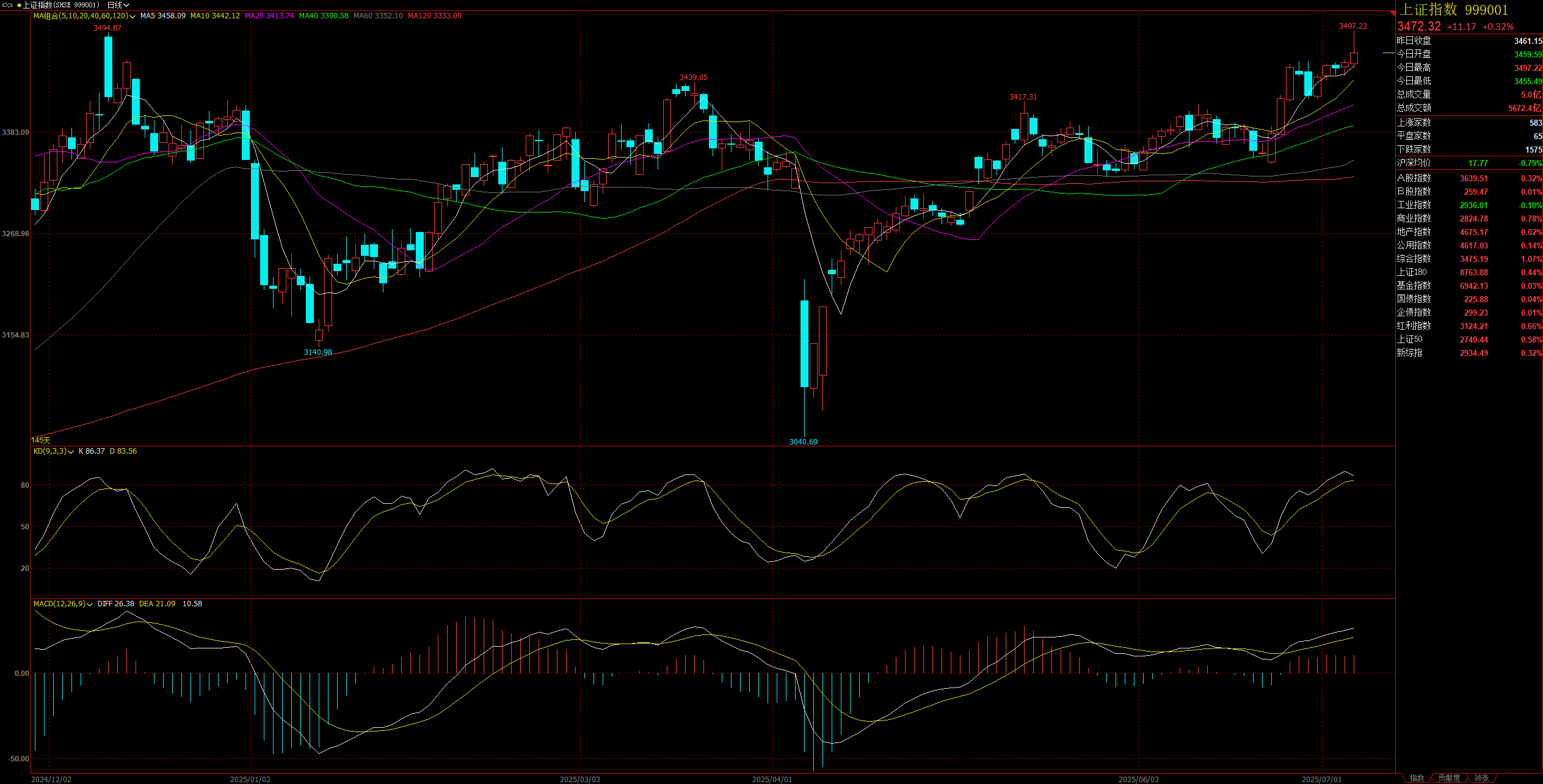Viewport: 1543px width, 784px height.
Task: Click the link/sync icon at top-left corner
Action: pyautogui.click(x=7, y=5)
